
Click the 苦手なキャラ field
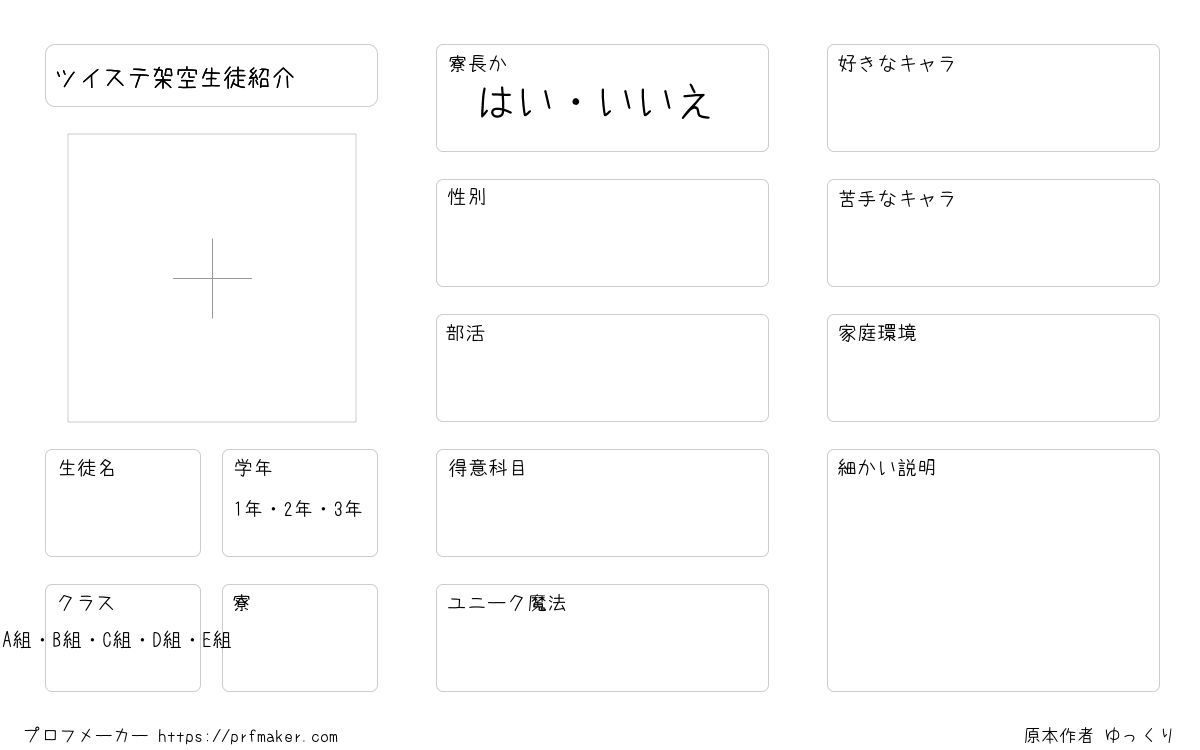[x=993, y=233]
